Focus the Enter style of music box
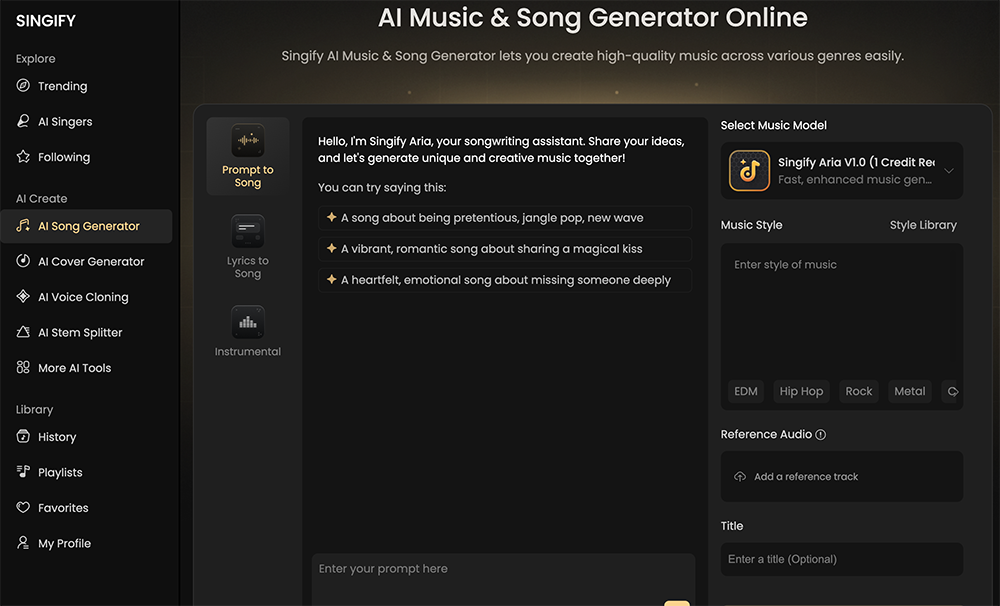The height and width of the screenshot is (606, 1000). [842, 313]
